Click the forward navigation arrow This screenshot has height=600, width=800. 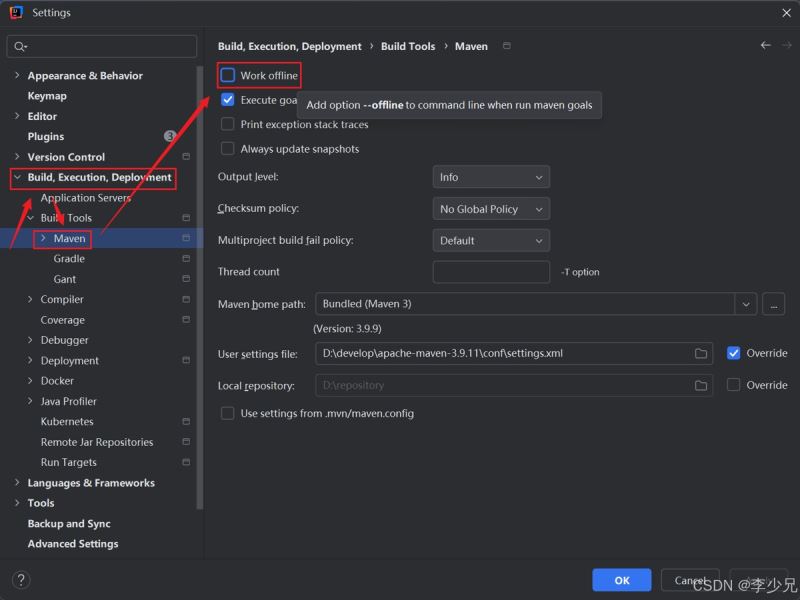pyautogui.click(x=785, y=46)
